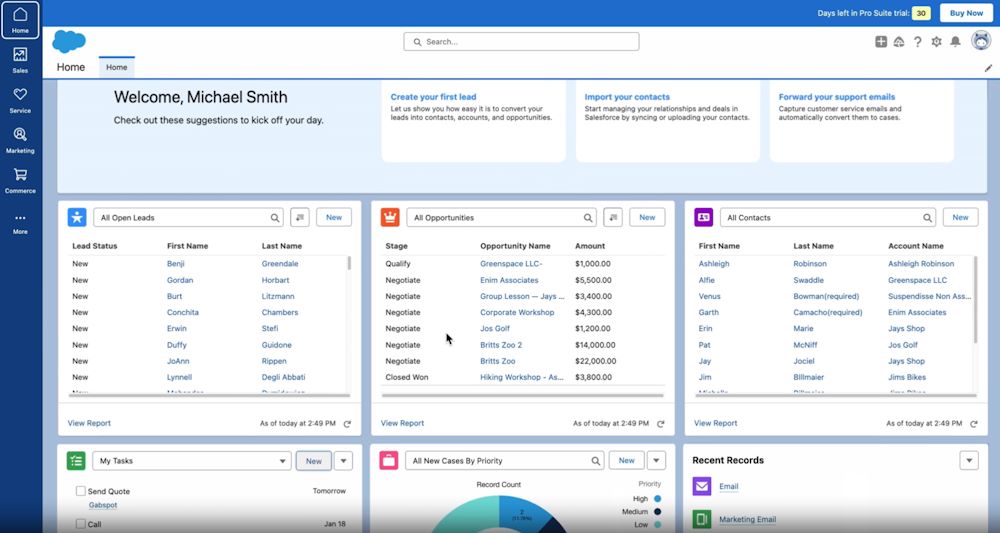Click the contacts list vertical scrollbar

pyautogui.click(x=975, y=300)
